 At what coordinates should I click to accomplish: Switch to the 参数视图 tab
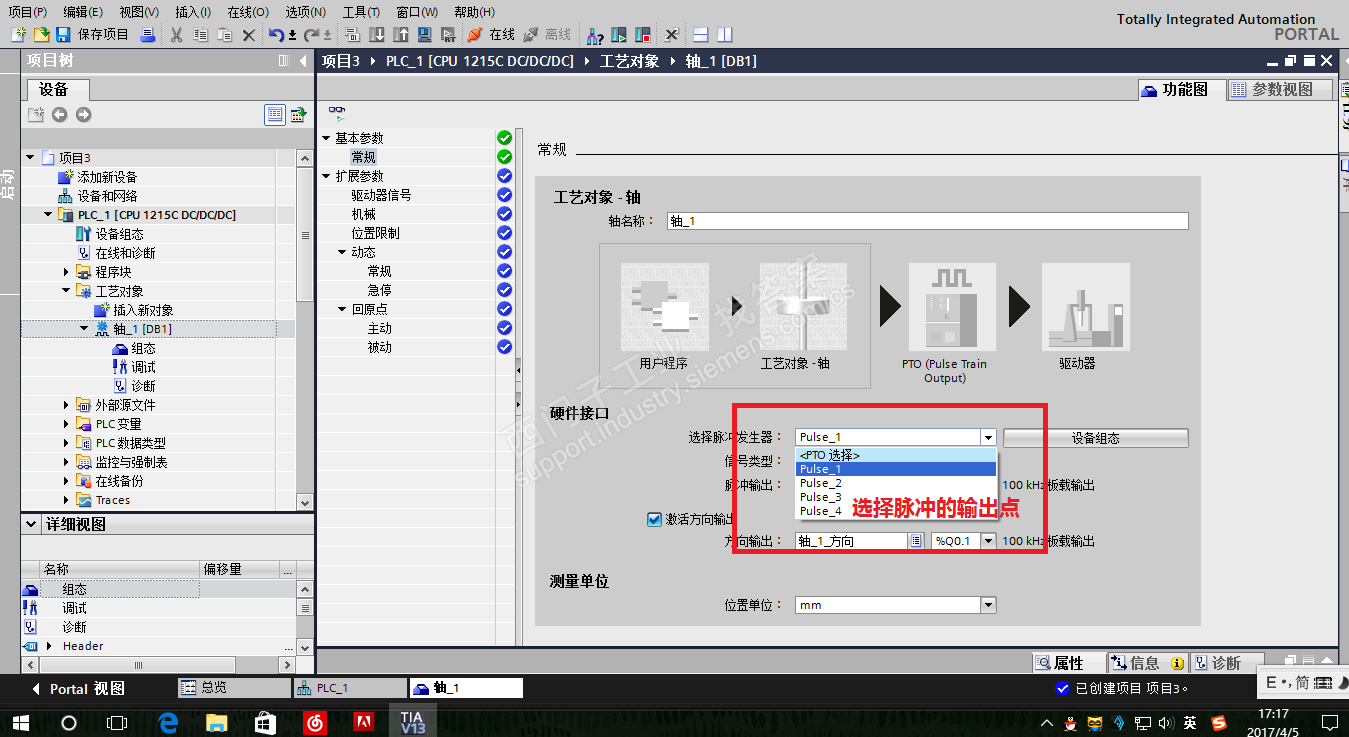tap(1282, 89)
